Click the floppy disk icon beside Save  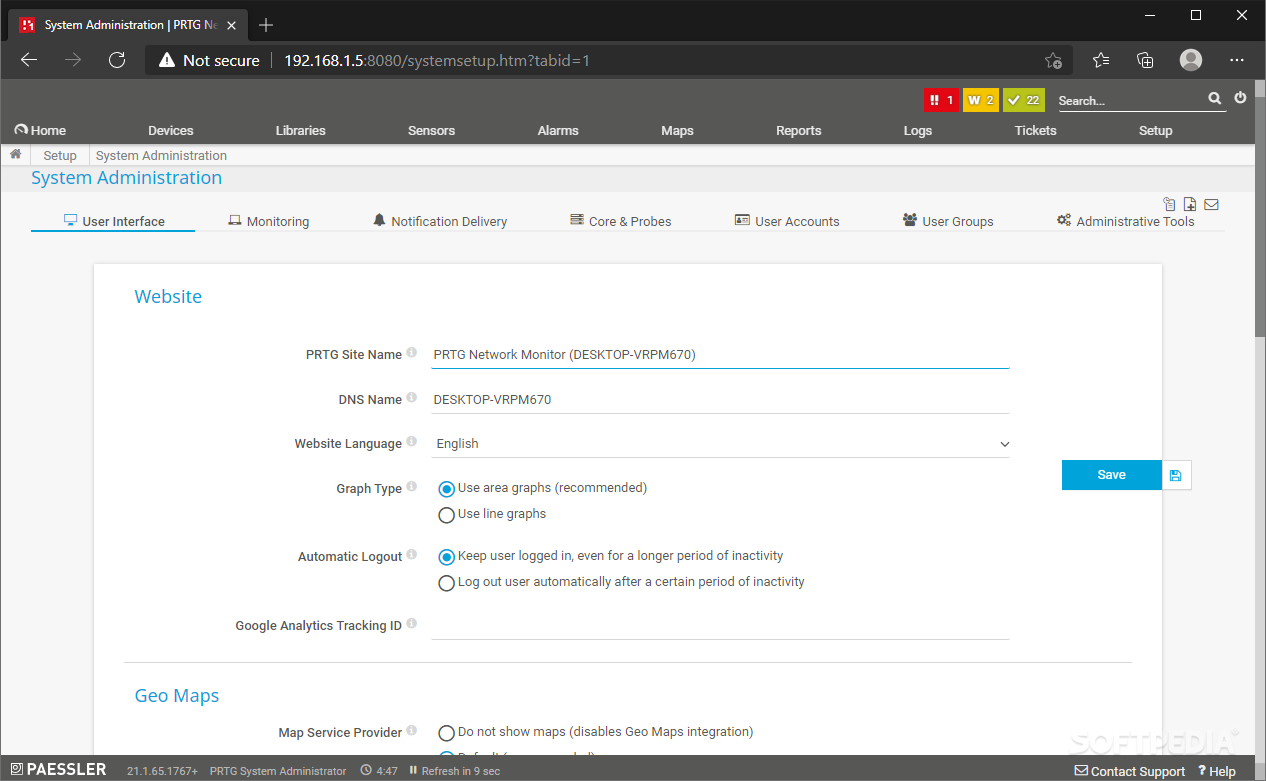1176,475
